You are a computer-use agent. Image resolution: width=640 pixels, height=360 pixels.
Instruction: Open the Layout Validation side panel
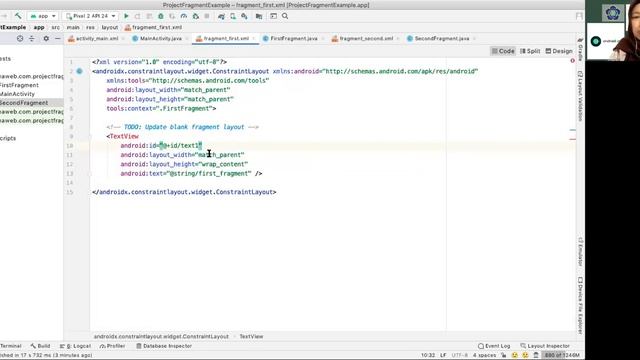pos(580,96)
